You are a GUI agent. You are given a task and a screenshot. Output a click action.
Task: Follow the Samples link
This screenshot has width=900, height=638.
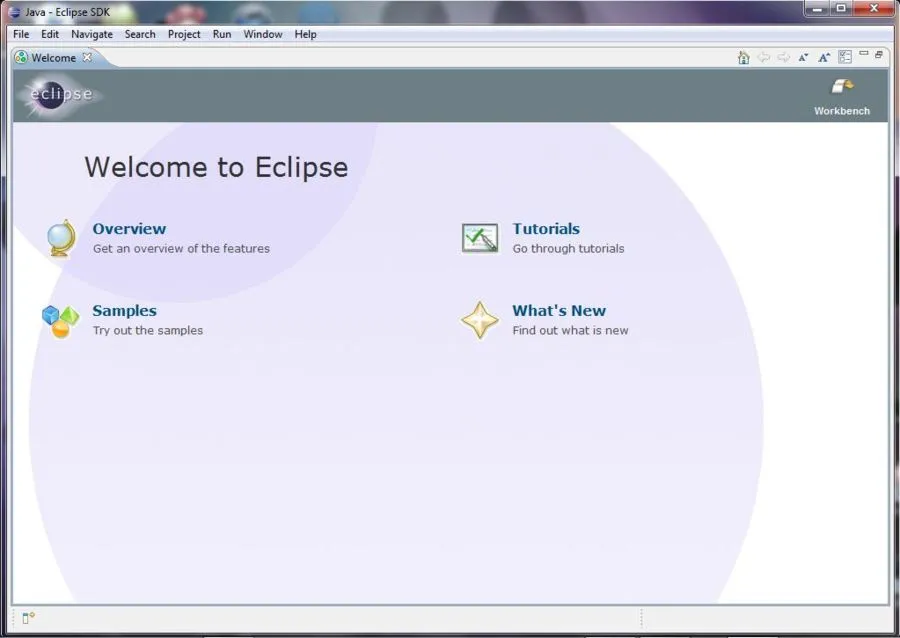point(125,310)
